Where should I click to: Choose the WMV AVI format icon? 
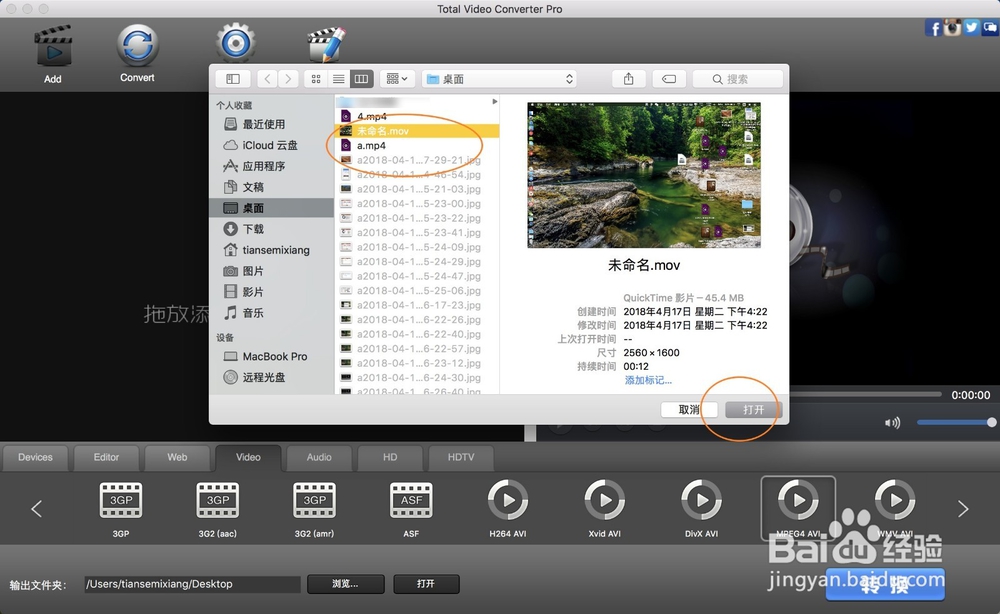[x=895, y=500]
